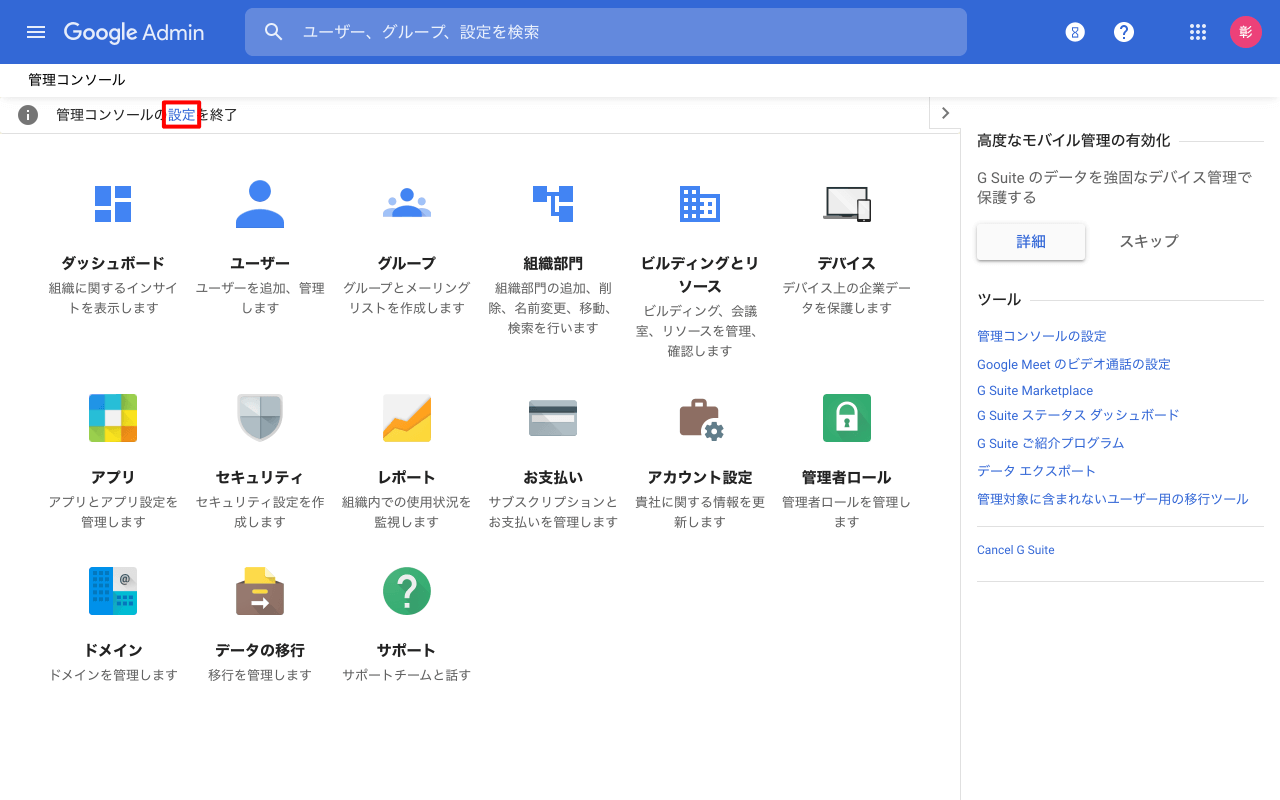
Task: Open the Groups (グループ) icon
Action: point(407,203)
